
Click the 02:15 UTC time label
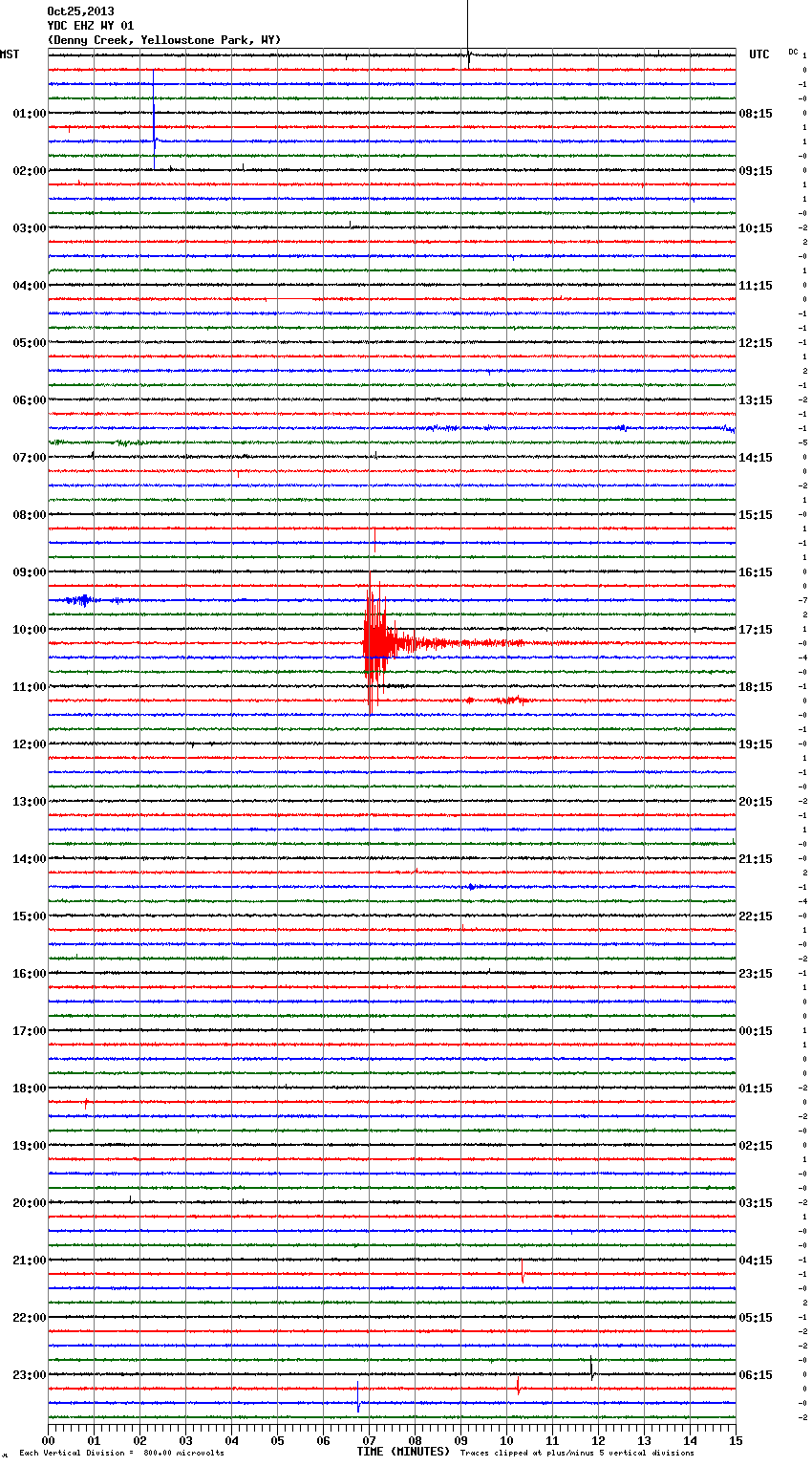click(756, 1146)
